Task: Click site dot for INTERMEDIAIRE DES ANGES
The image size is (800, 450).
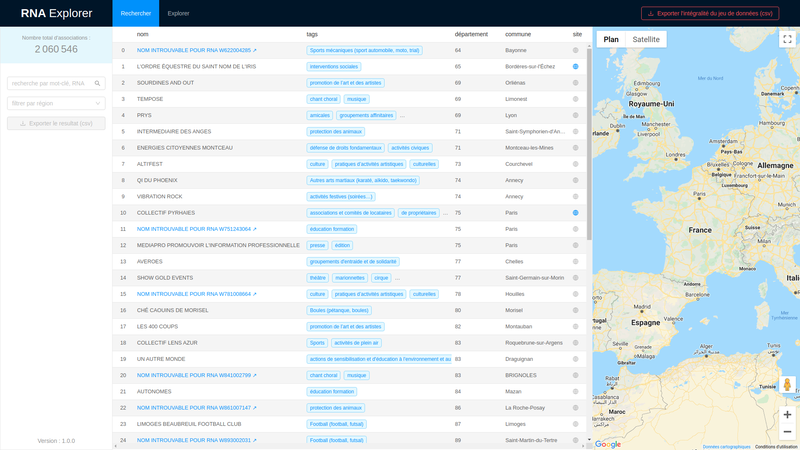Action: [x=576, y=131]
